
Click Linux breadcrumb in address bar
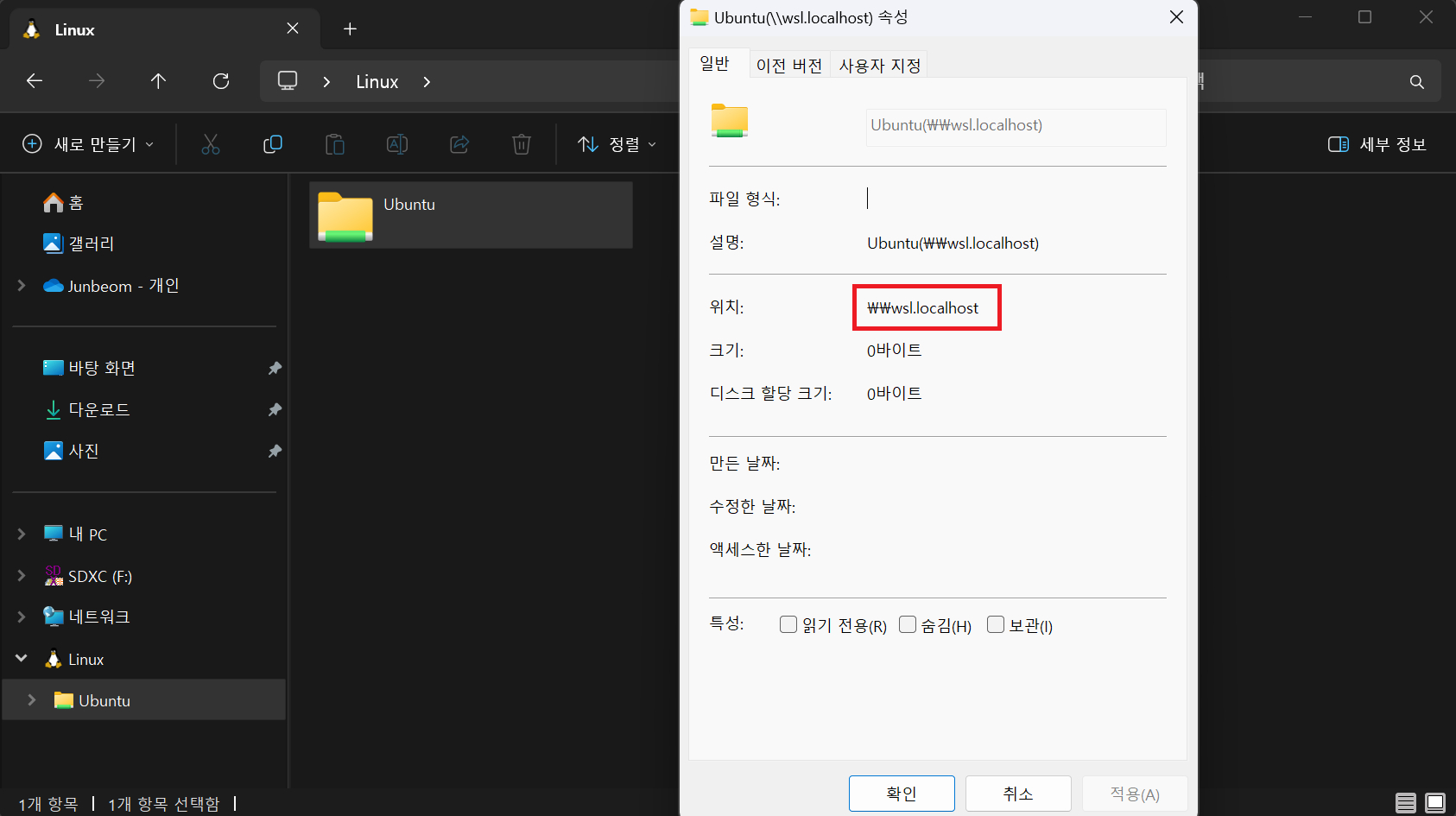(x=377, y=82)
